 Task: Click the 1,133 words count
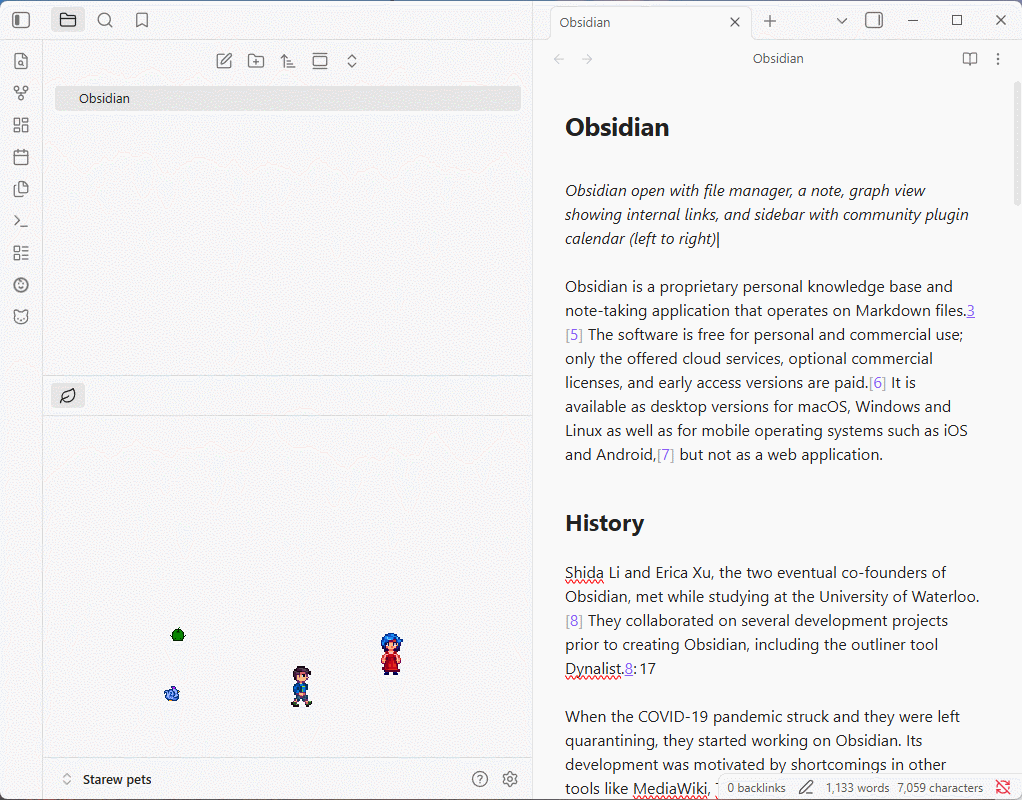point(857,788)
